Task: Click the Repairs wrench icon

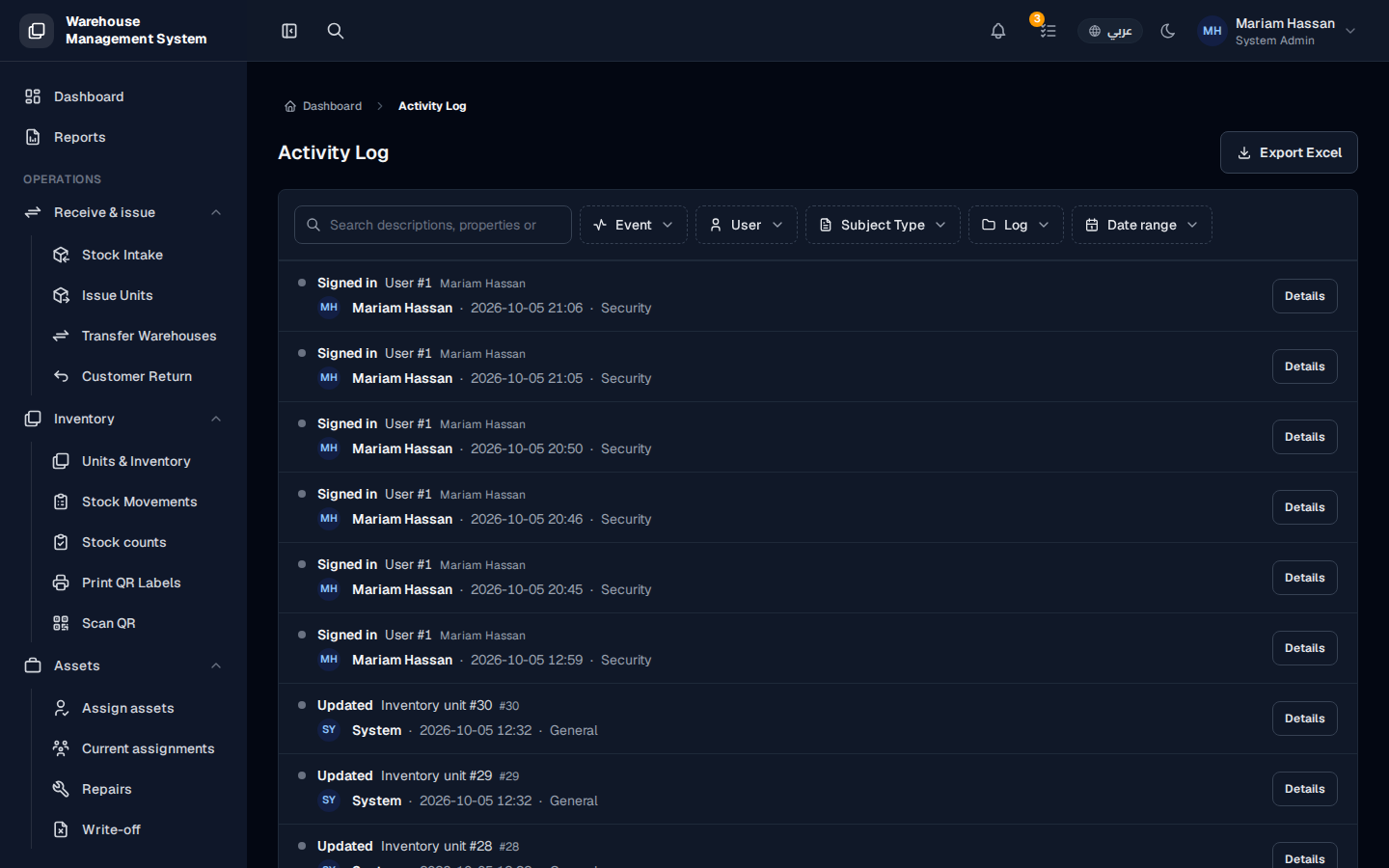Action: click(61, 789)
